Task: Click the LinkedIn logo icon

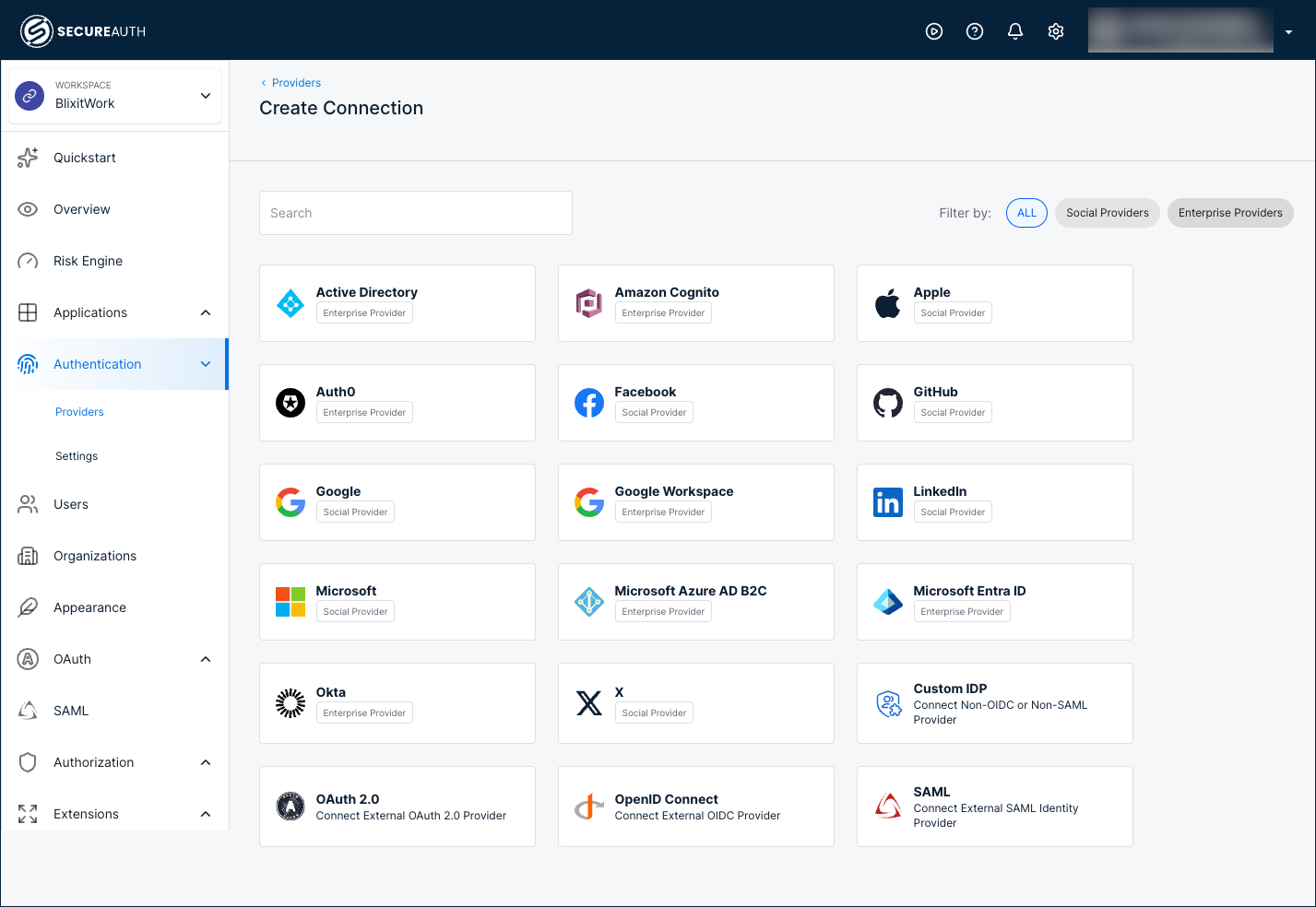Action: pyautogui.click(x=888, y=502)
